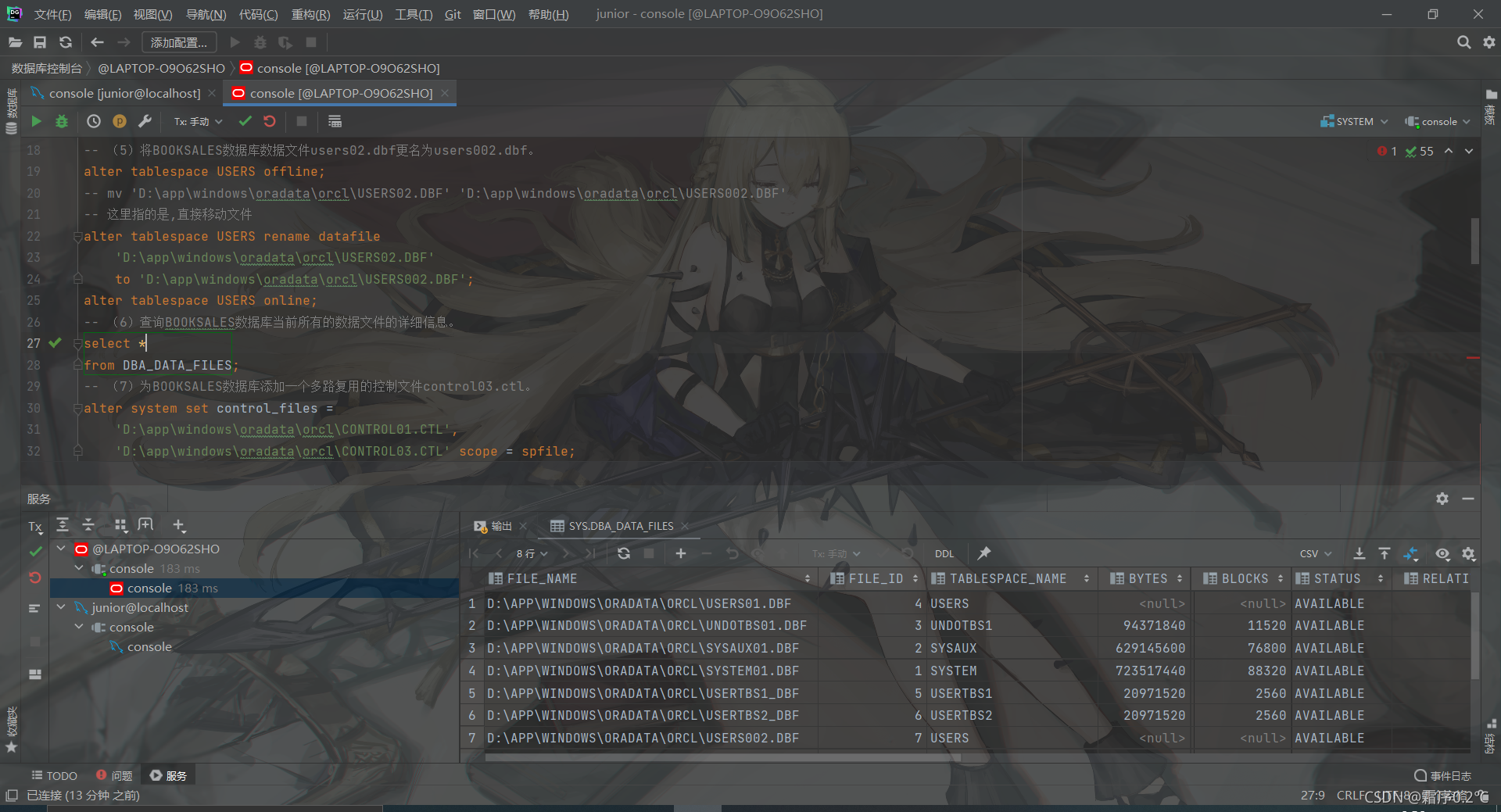Click the editor vertical scrollbar thumb
This screenshot has width=1501, height=812.
tap(1475, 241)
